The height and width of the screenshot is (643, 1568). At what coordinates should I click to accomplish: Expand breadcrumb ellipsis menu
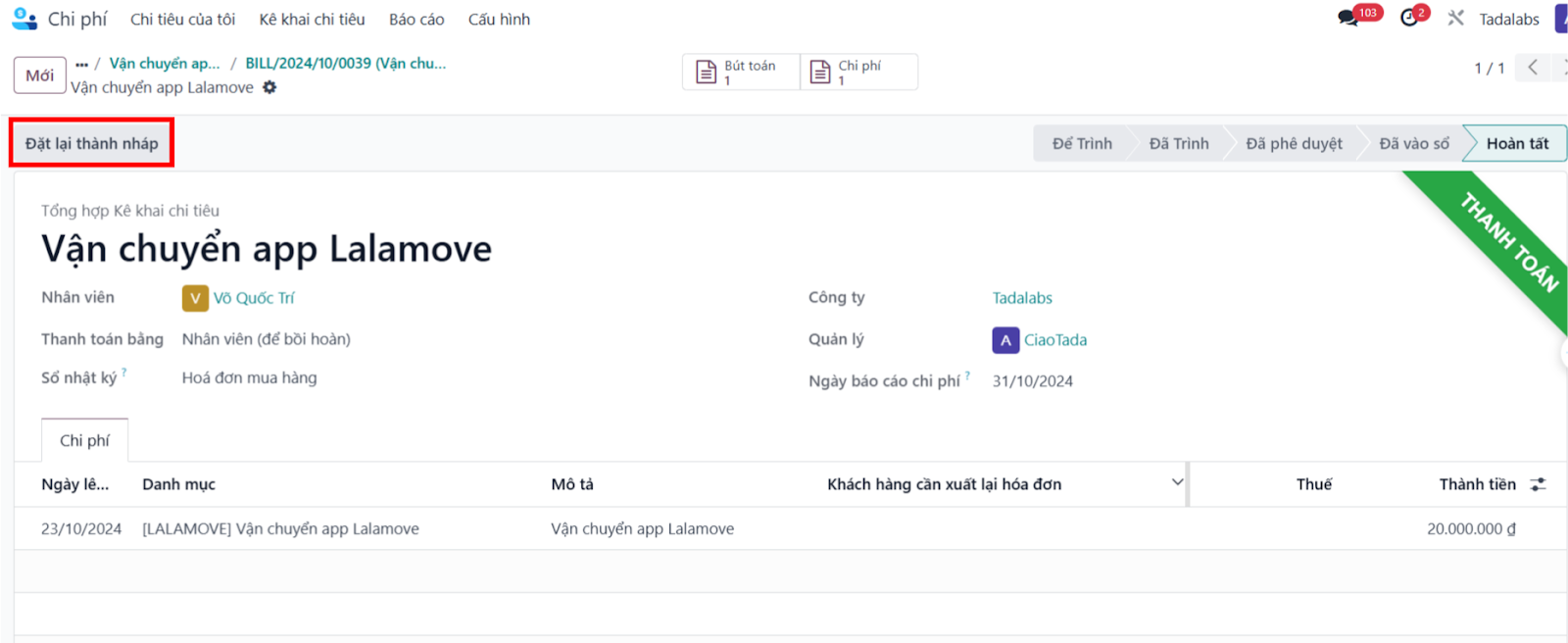click(81, 64)
